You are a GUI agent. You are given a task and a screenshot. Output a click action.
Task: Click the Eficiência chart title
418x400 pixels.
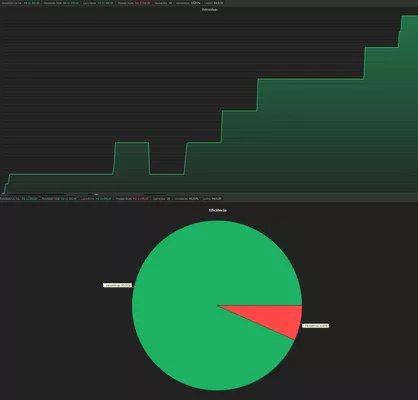(x=218, y=210)
